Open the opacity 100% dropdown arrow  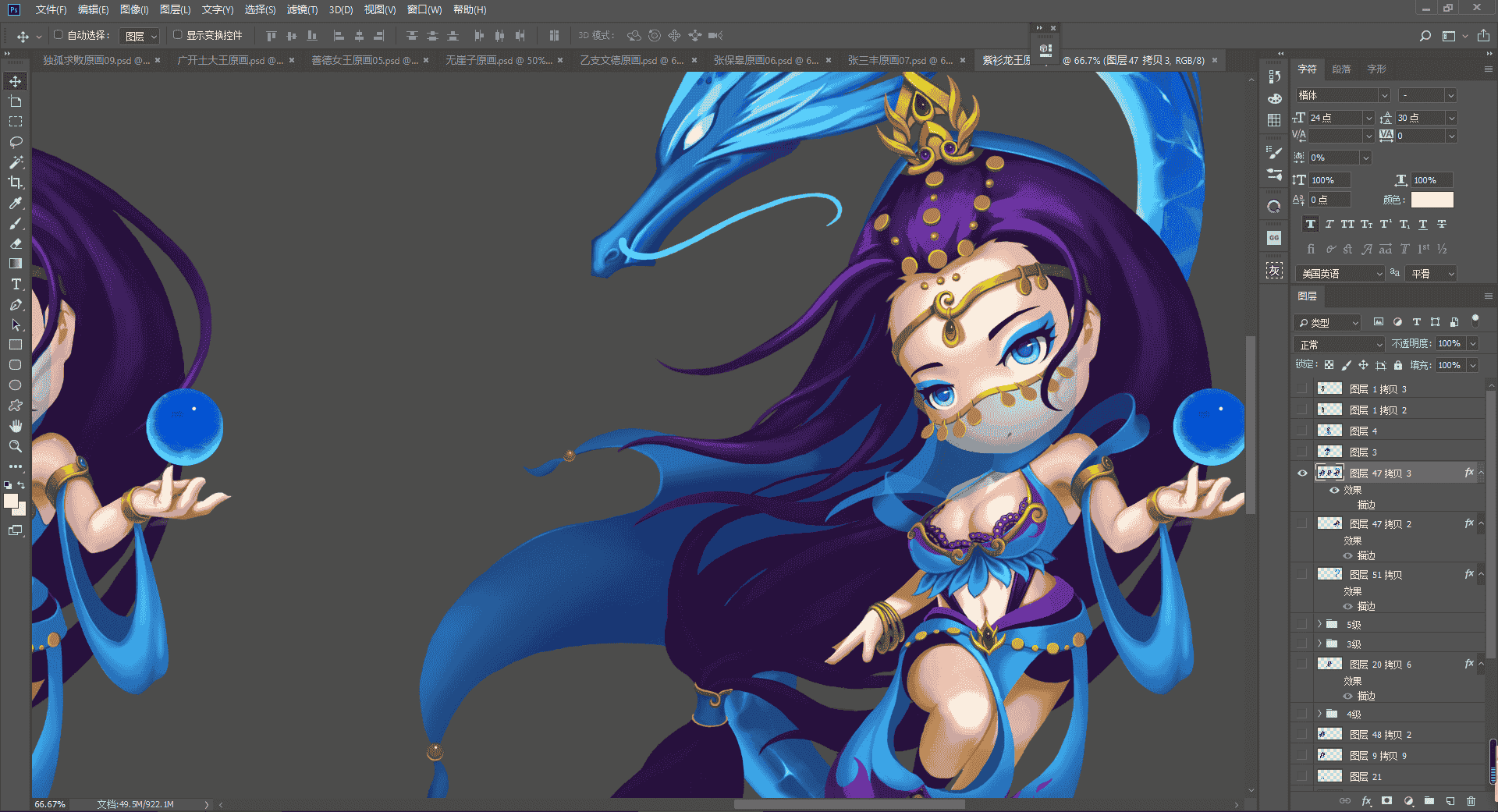[x=1473, y=344]
